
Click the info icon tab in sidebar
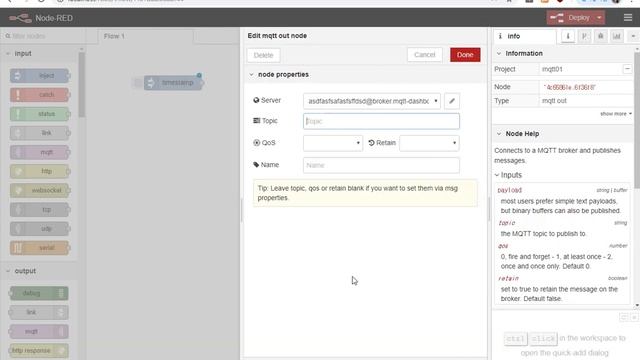tap(568, 36)
